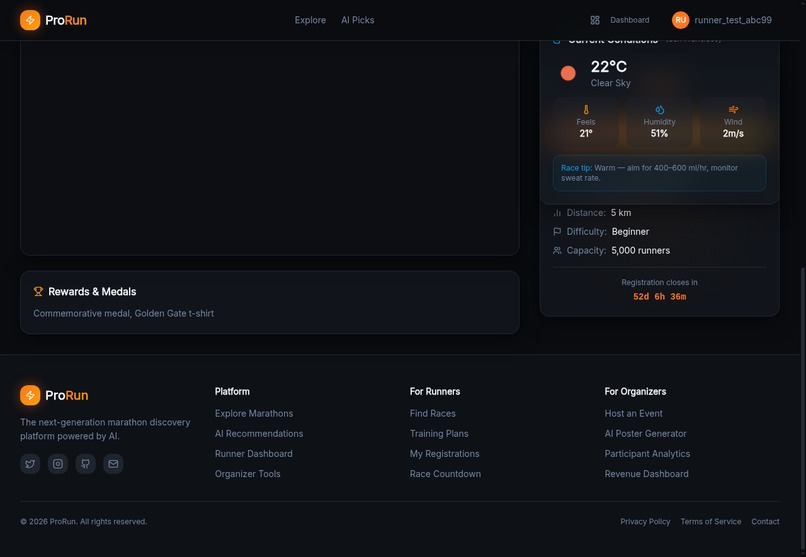
Task: Open Runner Dashboard footer link
Action: click(x=253, y=454)
